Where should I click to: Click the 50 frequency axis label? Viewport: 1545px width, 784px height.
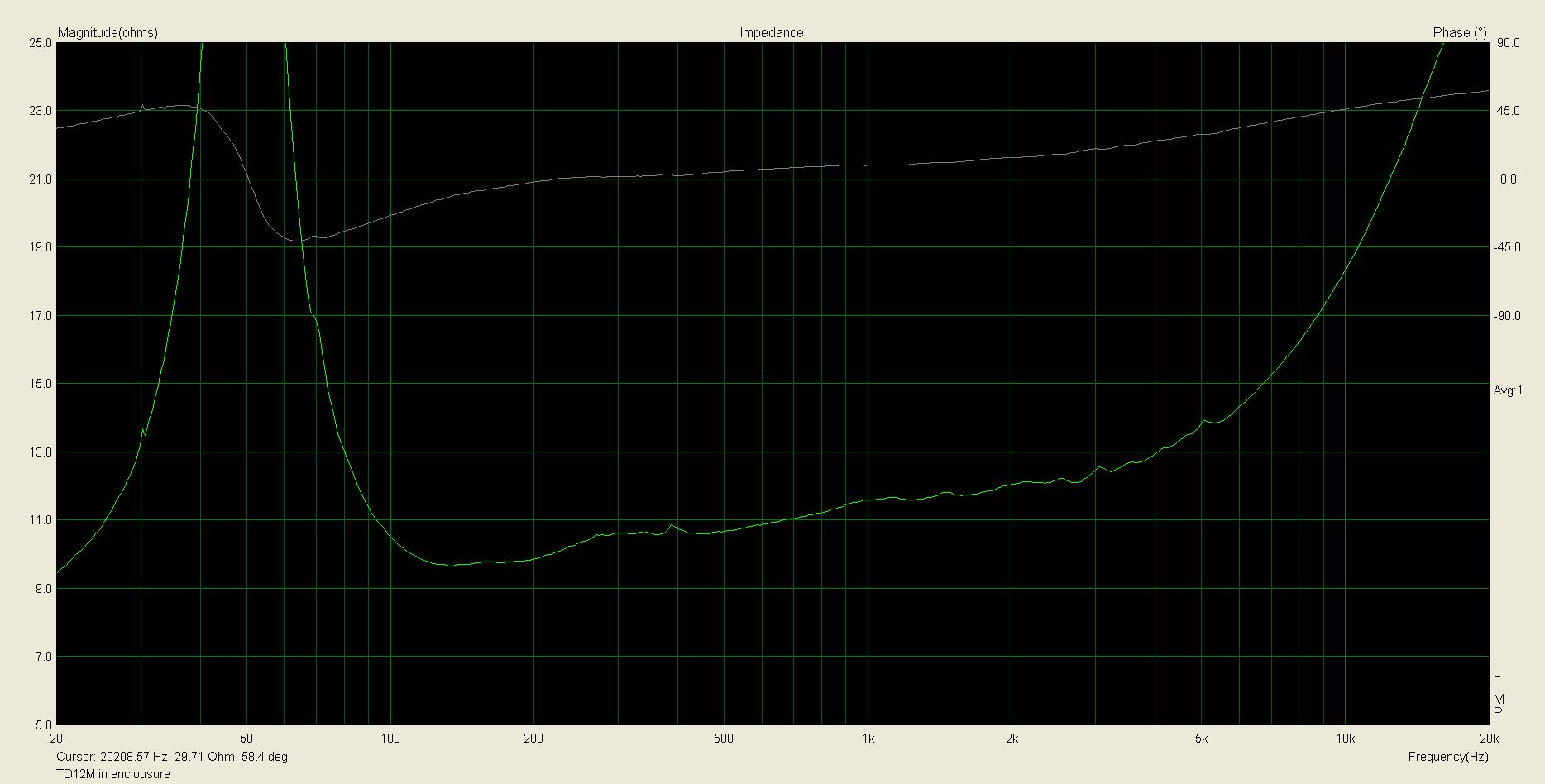click(246, 738)
